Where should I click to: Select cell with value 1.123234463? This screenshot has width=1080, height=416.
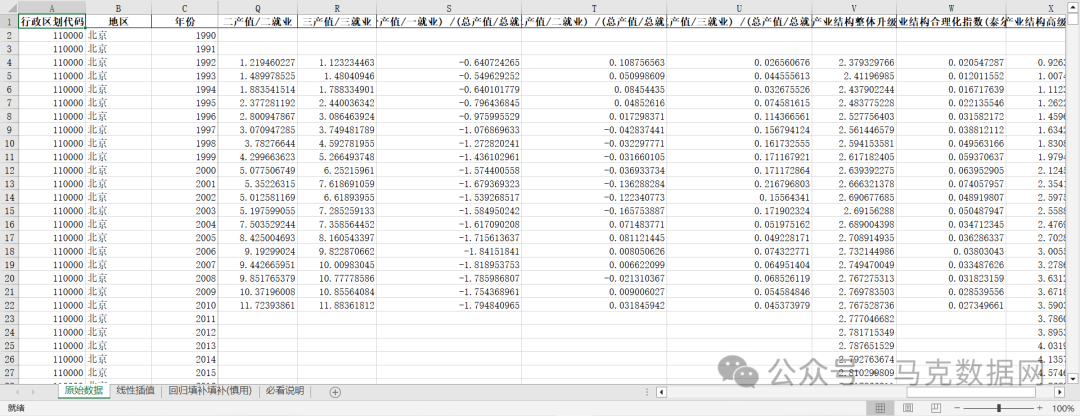coord(337,62)
